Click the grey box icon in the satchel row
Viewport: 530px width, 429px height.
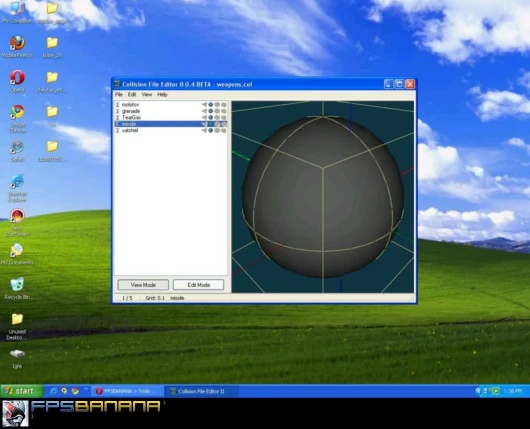click(217, 130)
